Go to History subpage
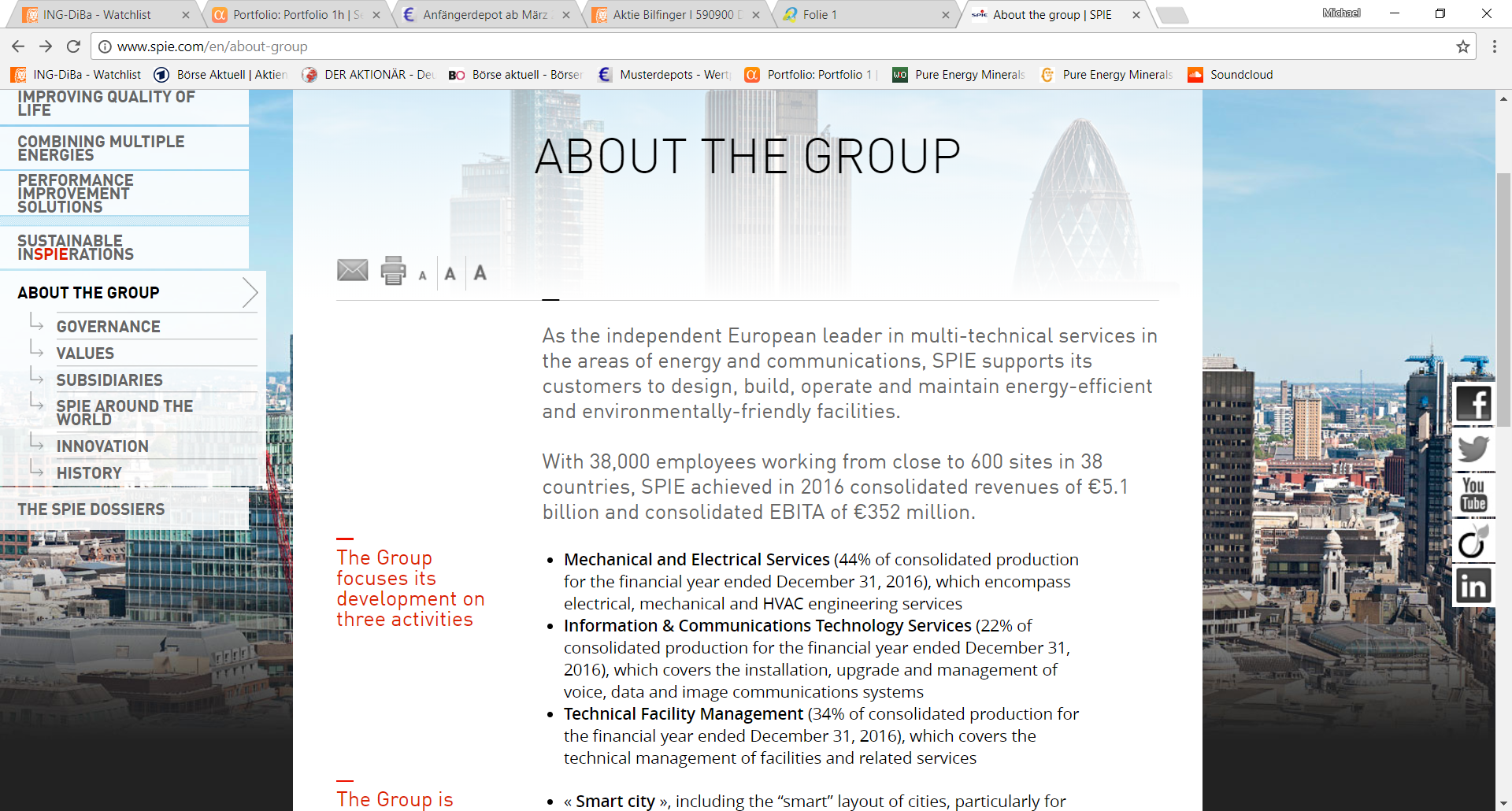Viewport: 1512px width, 811px height. point(89,473)
